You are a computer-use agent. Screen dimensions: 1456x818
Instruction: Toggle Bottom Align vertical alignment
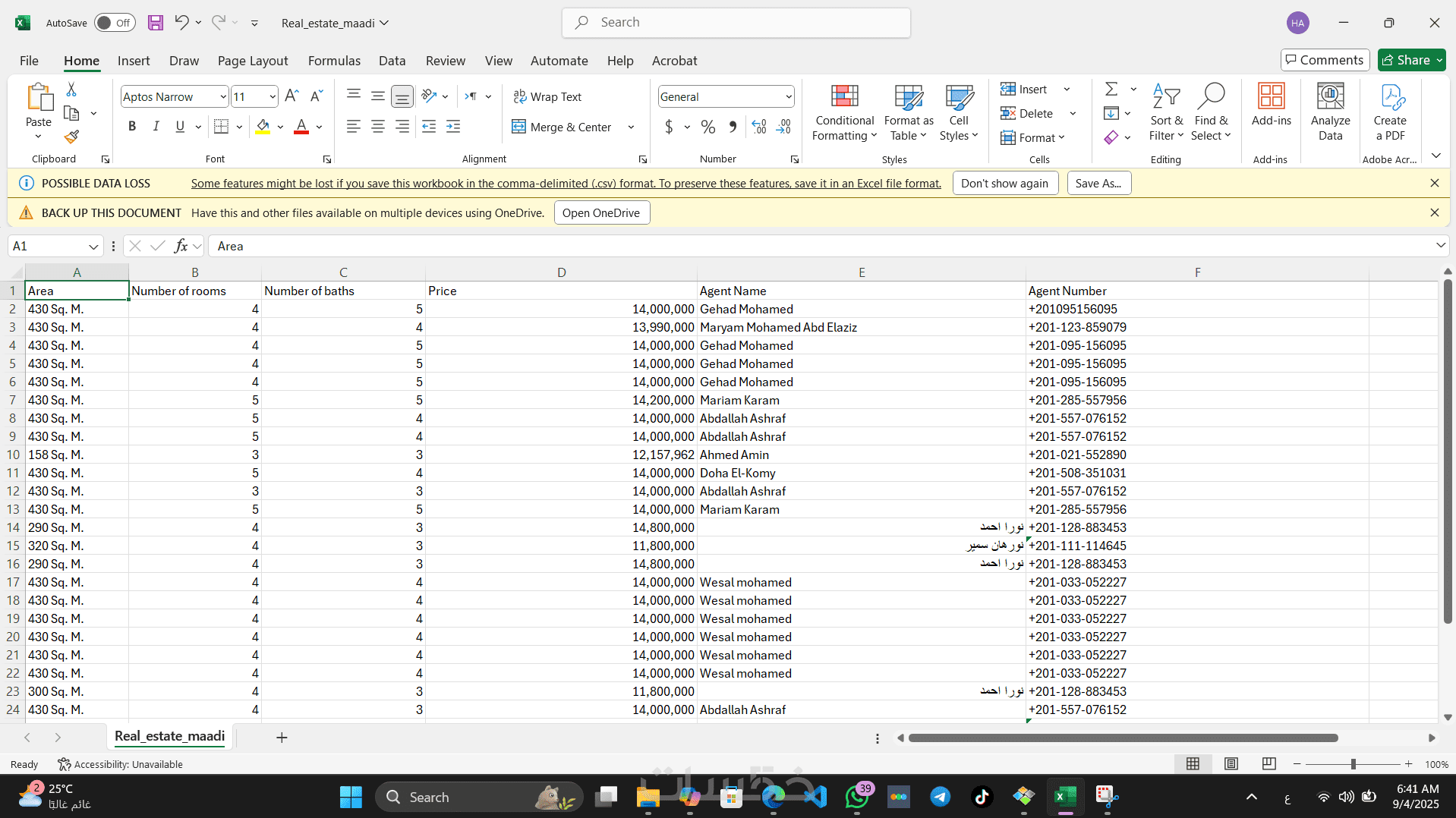(402, 96)
